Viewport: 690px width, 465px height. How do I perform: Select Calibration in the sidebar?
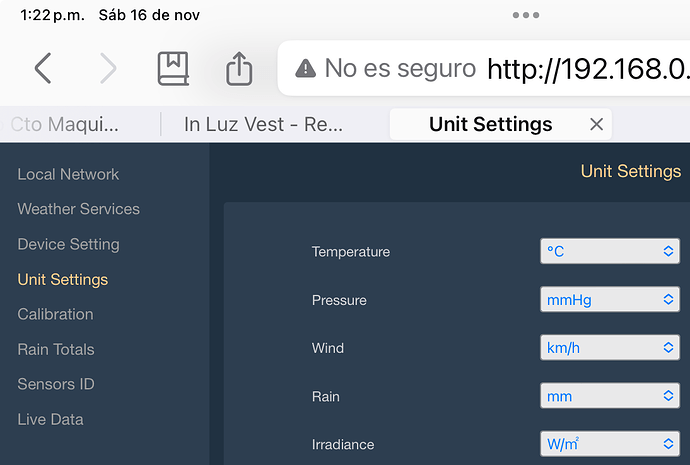tap(55, 314)
